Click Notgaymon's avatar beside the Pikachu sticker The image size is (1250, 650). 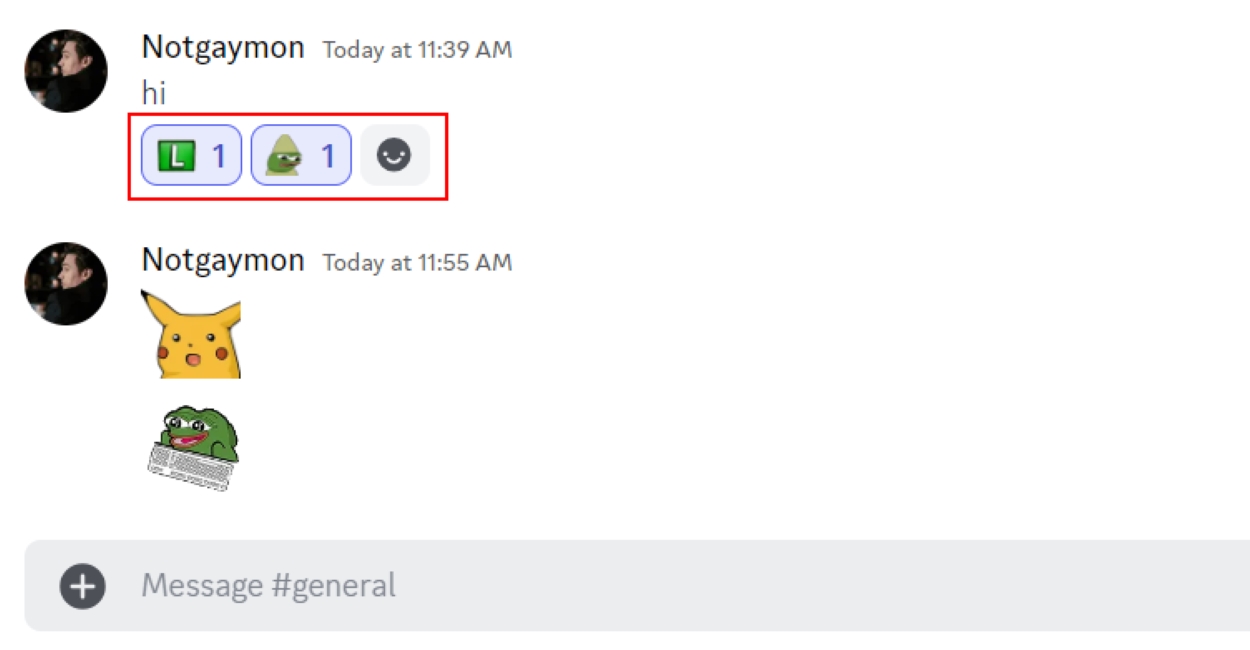click(64, 283)
